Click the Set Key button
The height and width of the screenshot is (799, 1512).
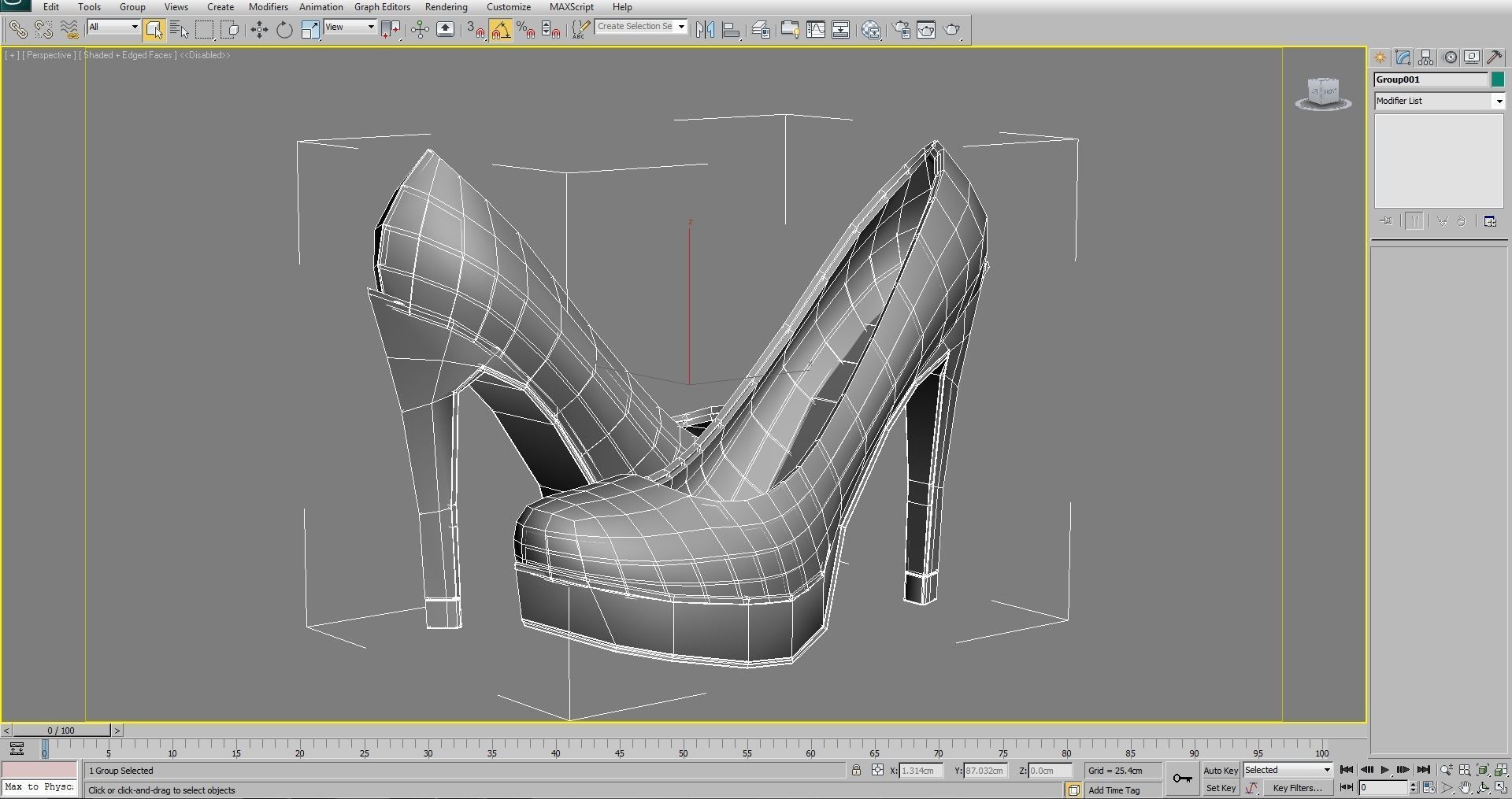1221,788
